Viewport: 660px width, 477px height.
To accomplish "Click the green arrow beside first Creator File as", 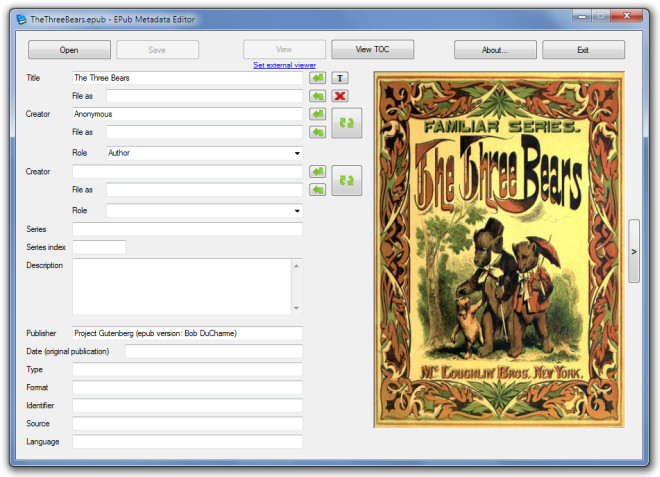I will 318,132.
